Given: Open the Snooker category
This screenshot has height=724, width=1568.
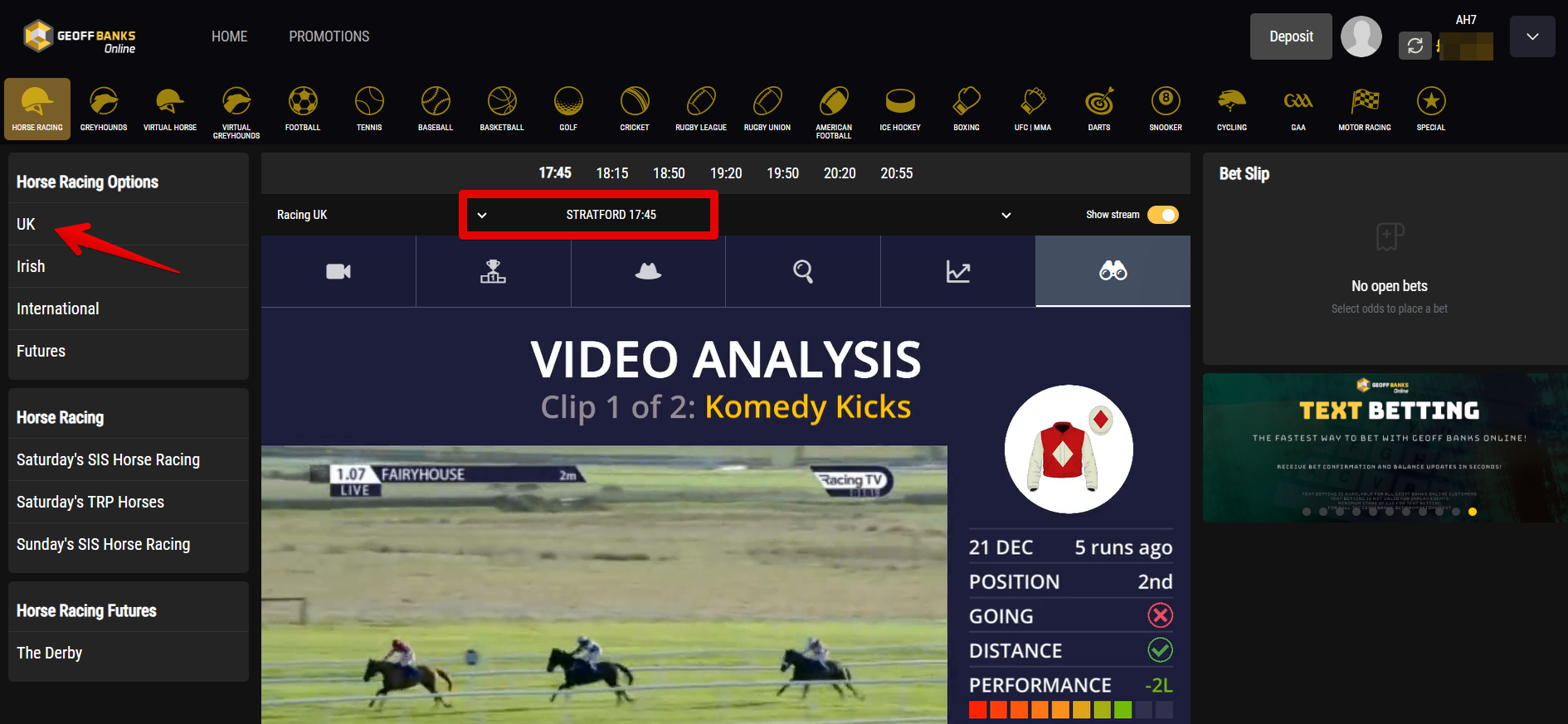Looking at the screenshot, I should [x=1166, y=109].
